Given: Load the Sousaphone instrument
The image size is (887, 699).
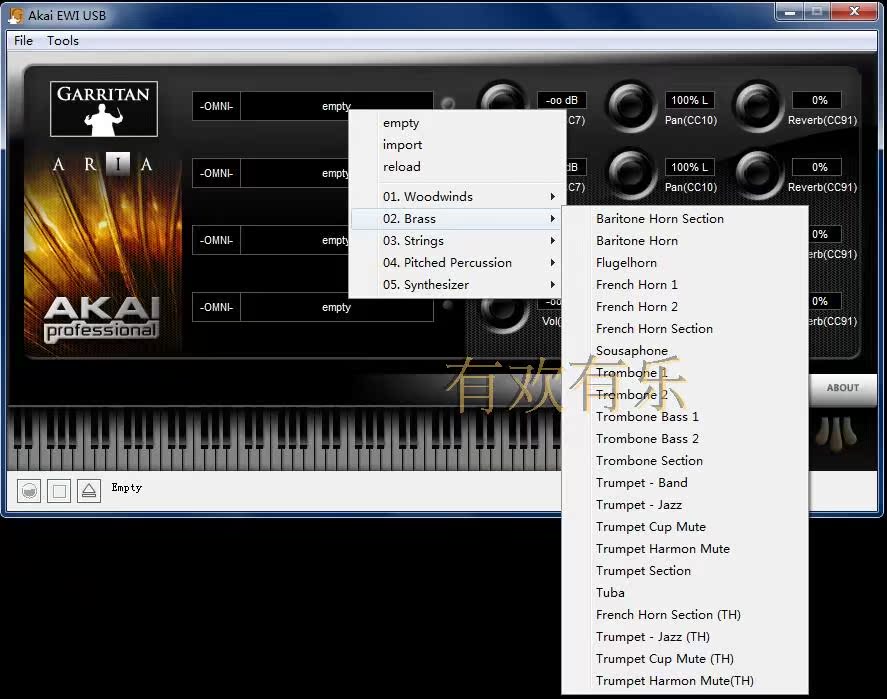Looking at the screenshot, I should [685, 351].
